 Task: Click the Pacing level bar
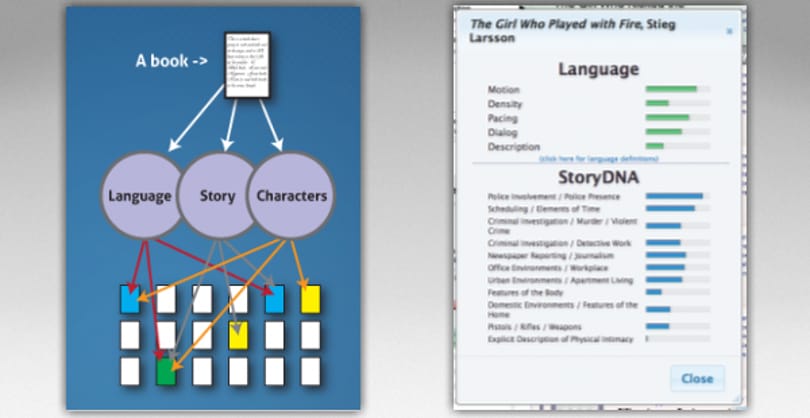pos(677,118)
